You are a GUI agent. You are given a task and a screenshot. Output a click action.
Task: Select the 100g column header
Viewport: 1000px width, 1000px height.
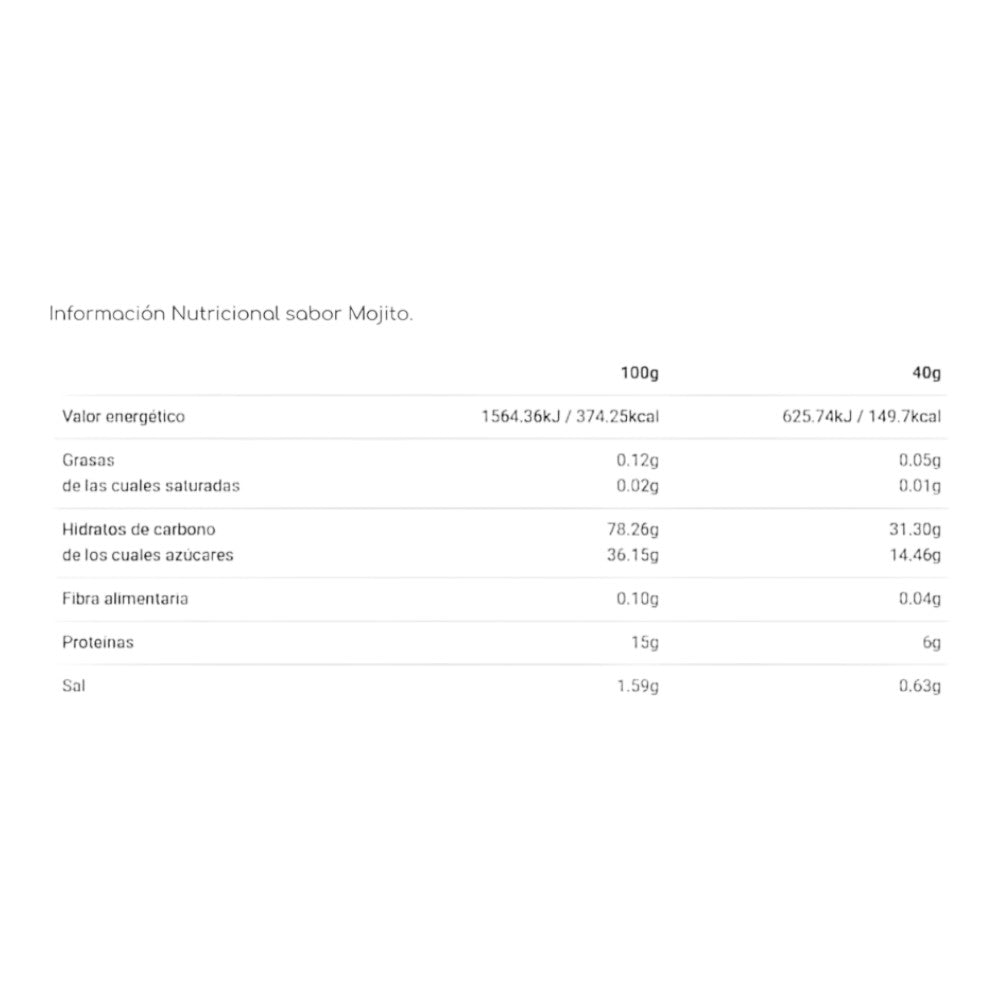click(640, 374)
